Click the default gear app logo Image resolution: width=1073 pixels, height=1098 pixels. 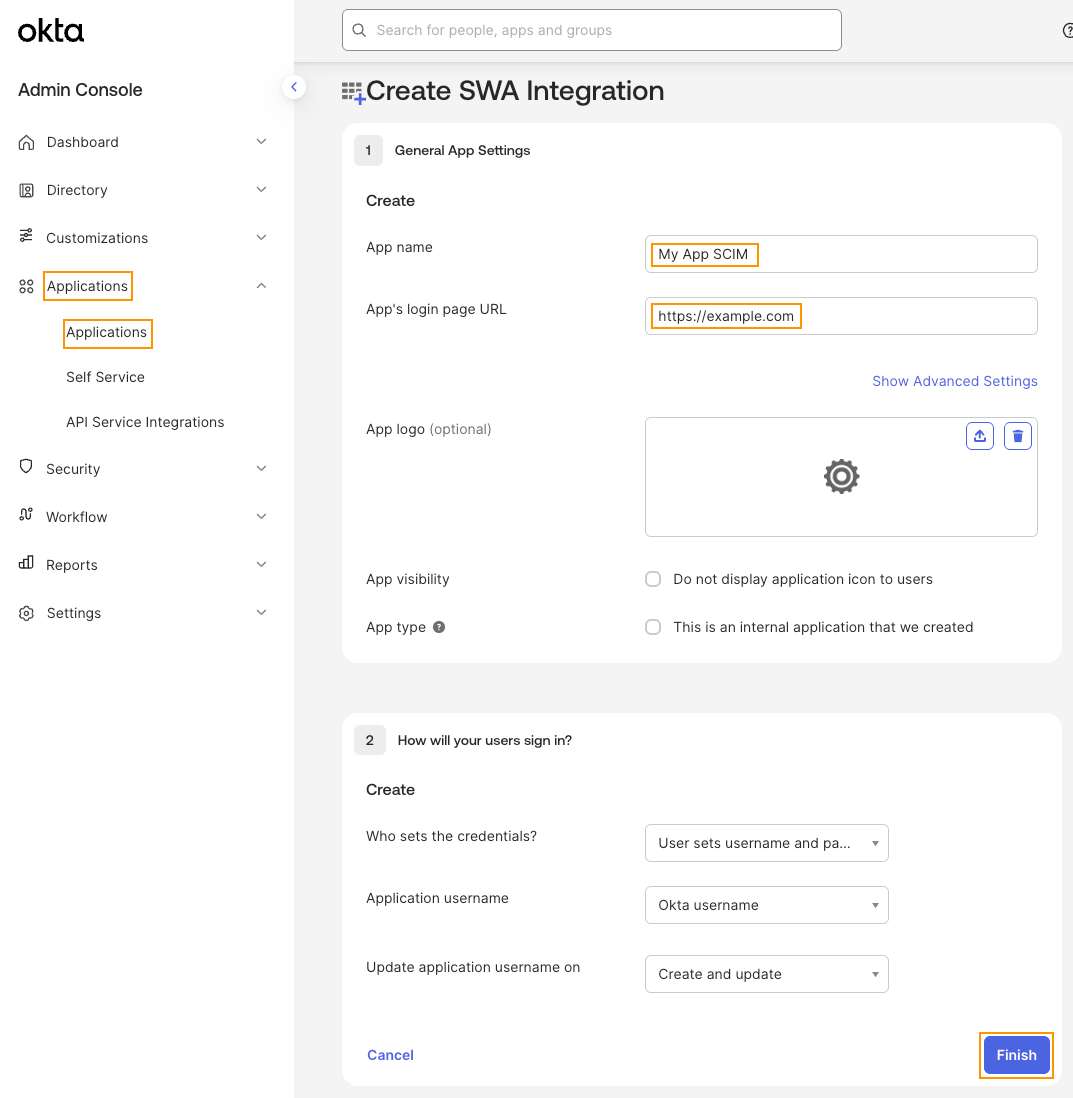pyautogui.click(x=841, y=477)
